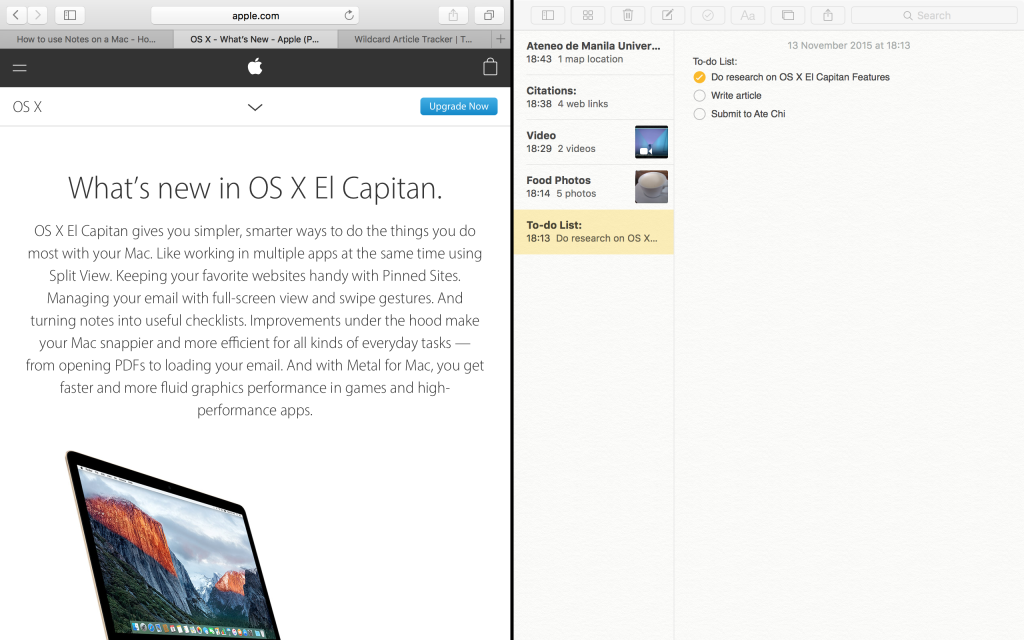This screenshot has width=1024, height=640.
Task: Go back in Safari
Action: pyautogui.click(x=16, y=15)
